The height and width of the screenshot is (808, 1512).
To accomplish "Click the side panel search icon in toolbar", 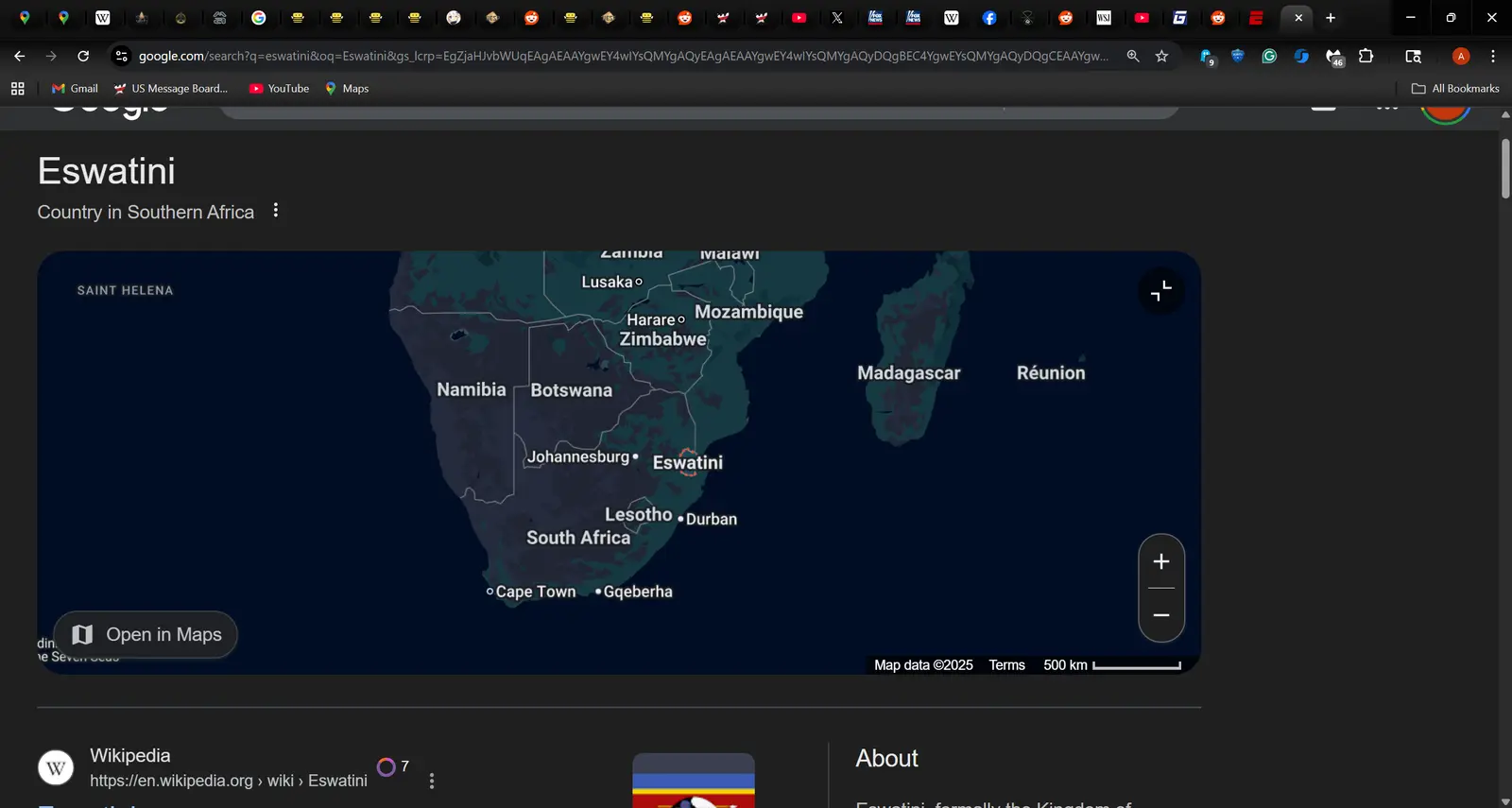I will click(x=1414, y=57).
